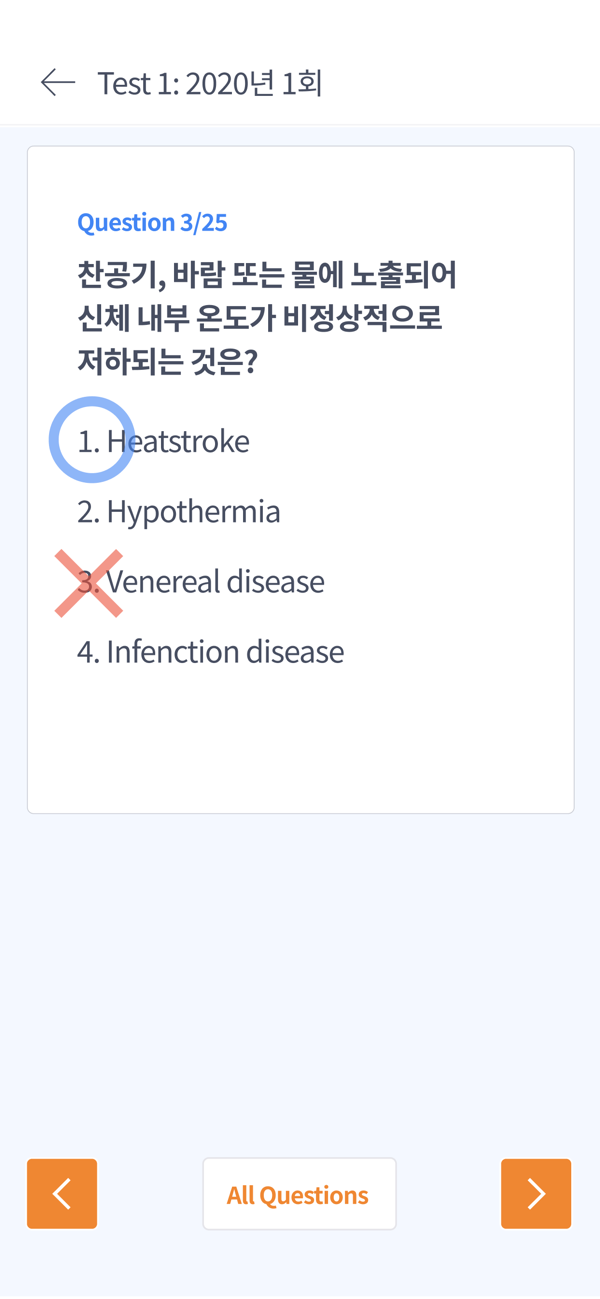
Task: Tap the word Venereal in option 3
Action: pyautogui.click(x=162, y=582)
